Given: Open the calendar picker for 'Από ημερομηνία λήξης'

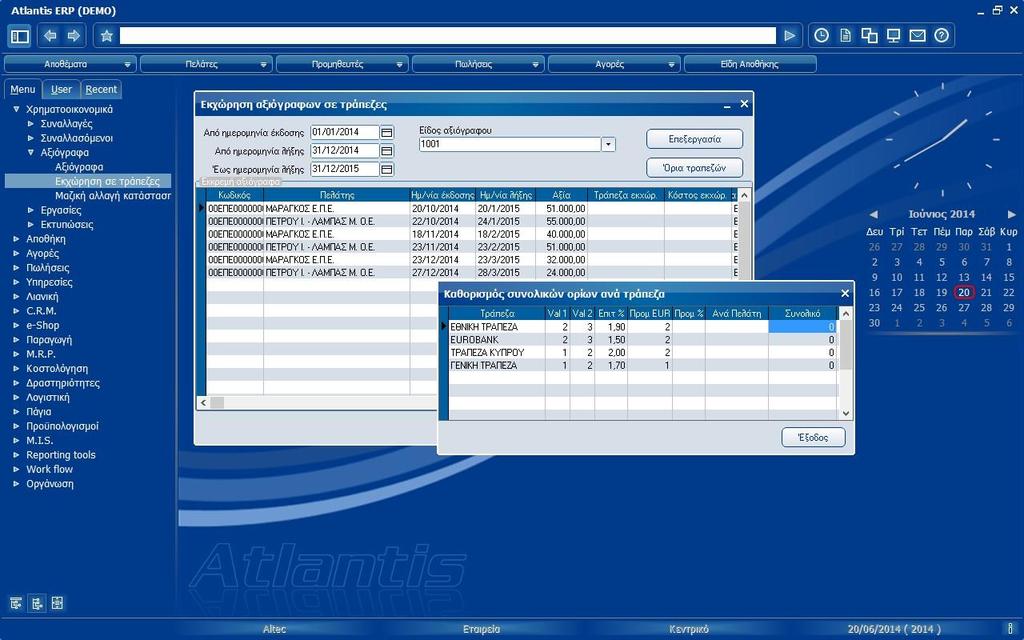Looking at the screenshot, I should click(387, 151).
